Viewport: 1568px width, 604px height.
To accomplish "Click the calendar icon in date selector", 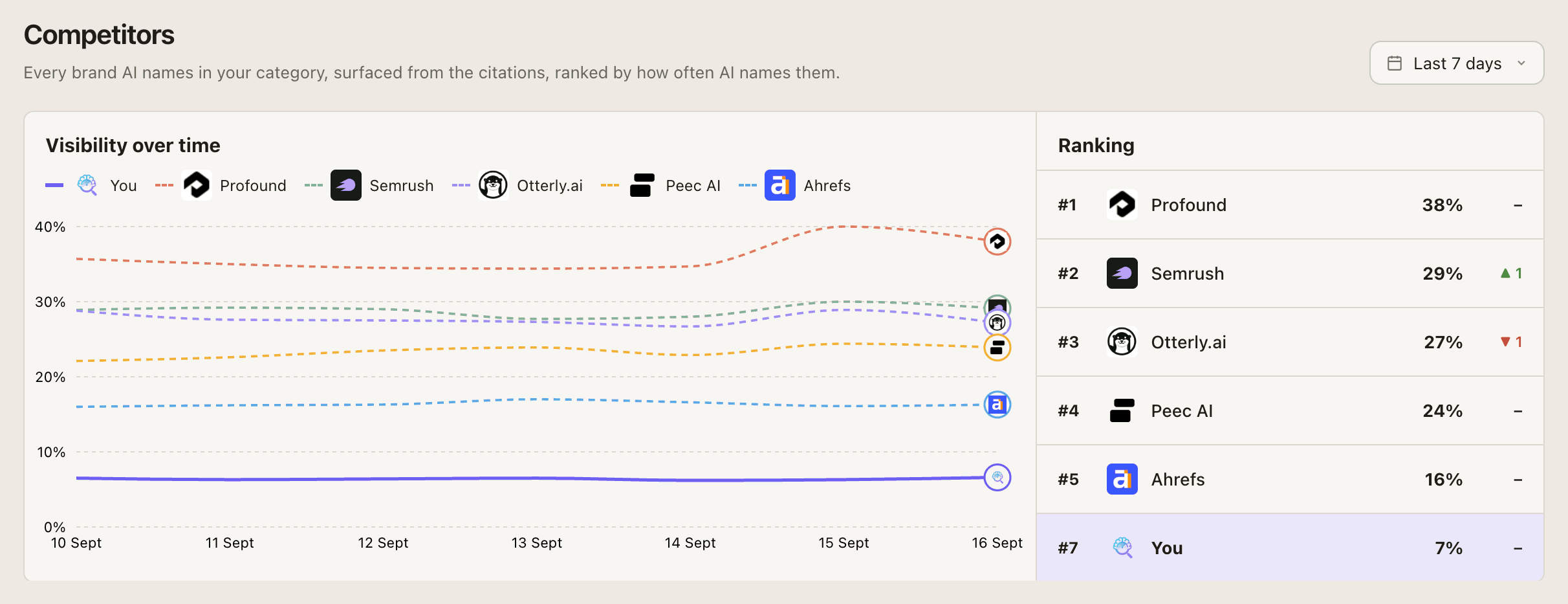I will click(1395, 63).
